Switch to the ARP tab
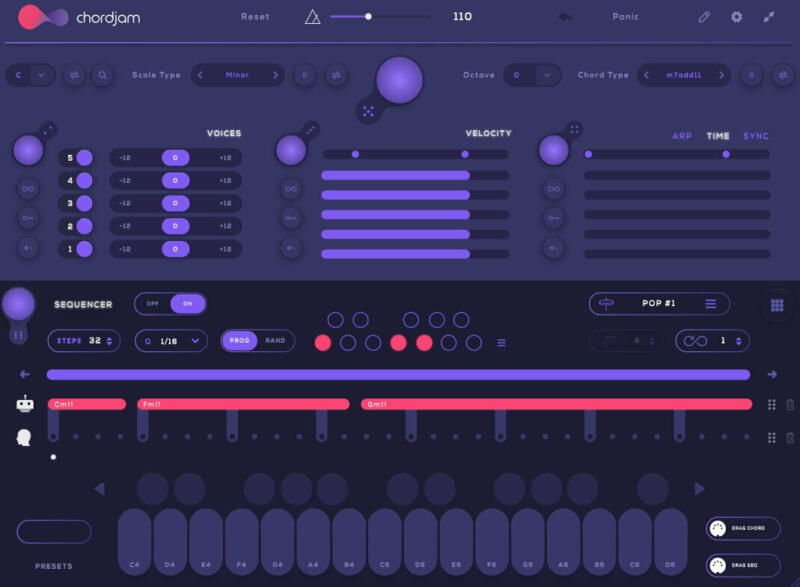800x587 pixels. point(682,136)
